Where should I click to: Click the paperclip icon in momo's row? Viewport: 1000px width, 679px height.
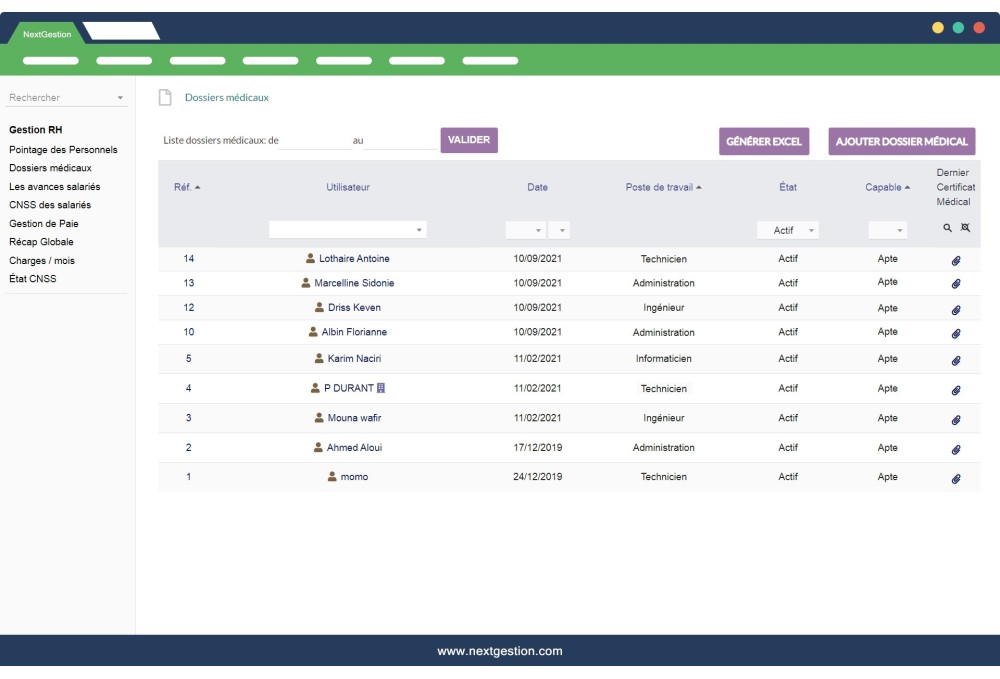955,478
